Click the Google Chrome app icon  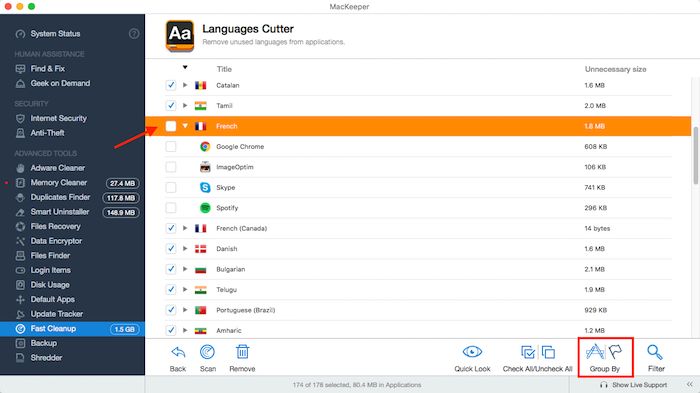[205, 146]
